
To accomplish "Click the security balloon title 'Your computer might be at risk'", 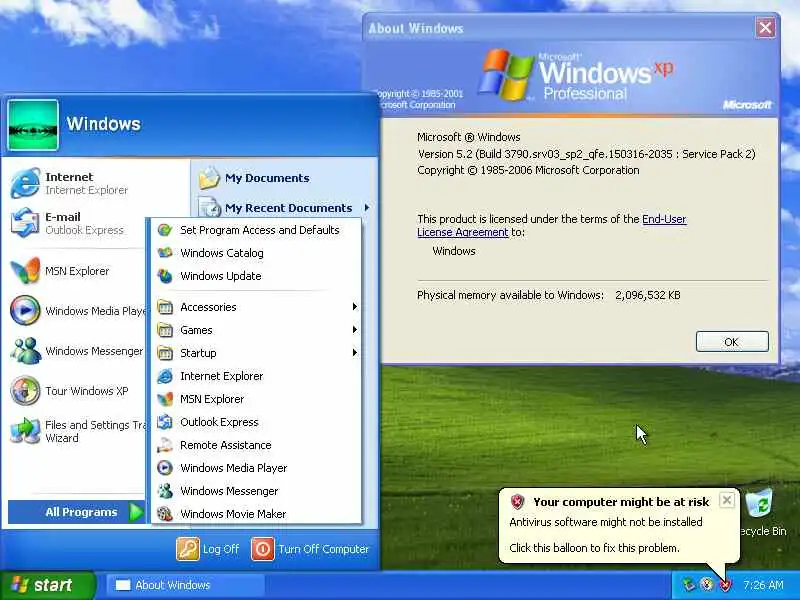I will point(621,502).
